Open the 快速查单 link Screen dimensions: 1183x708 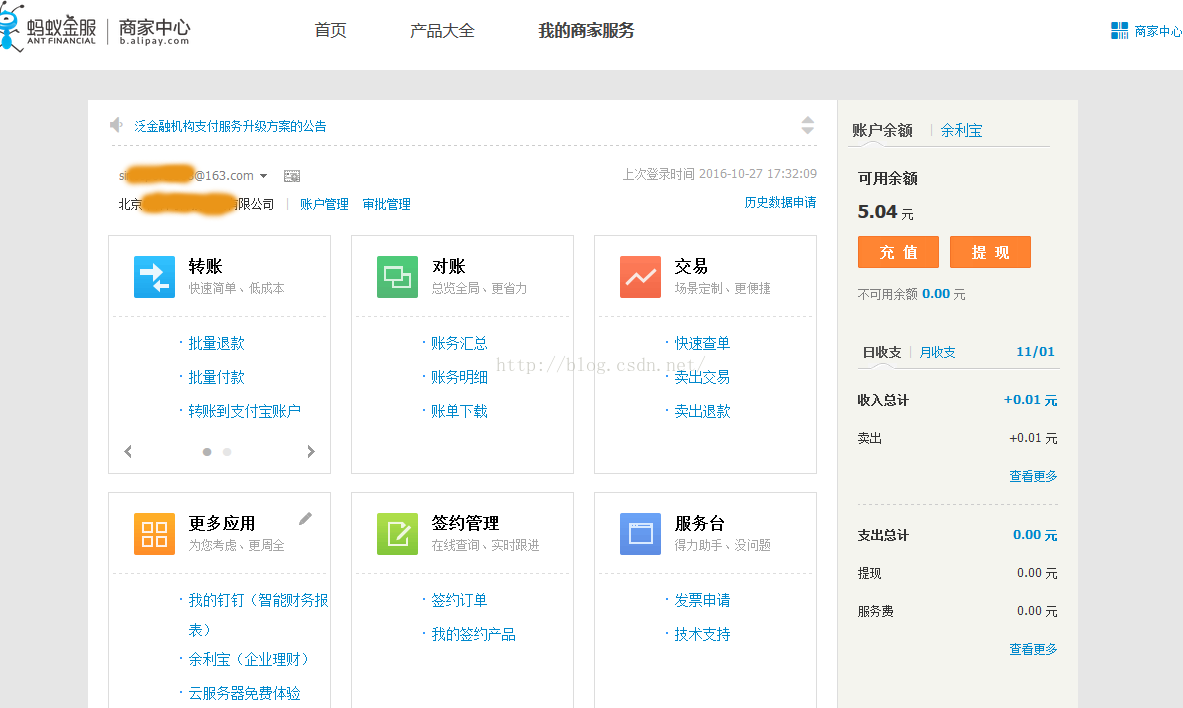(702, 343)
